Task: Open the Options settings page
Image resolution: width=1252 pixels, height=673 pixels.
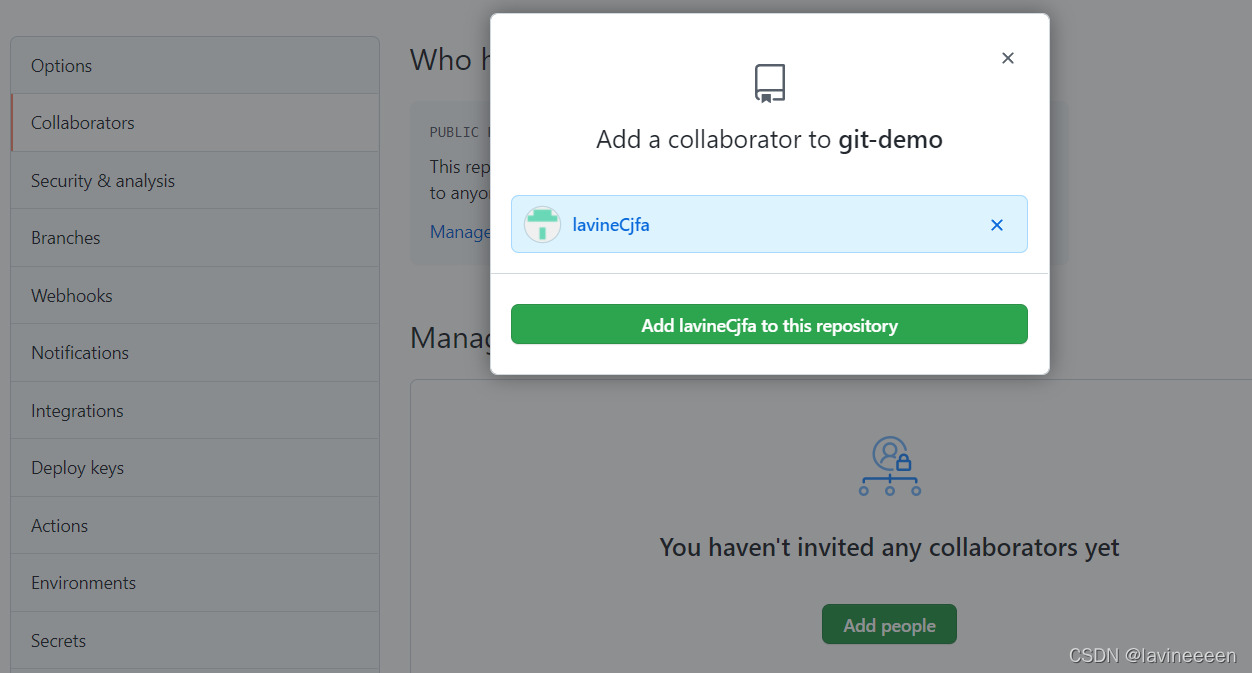Action: (x=195, y=66)
